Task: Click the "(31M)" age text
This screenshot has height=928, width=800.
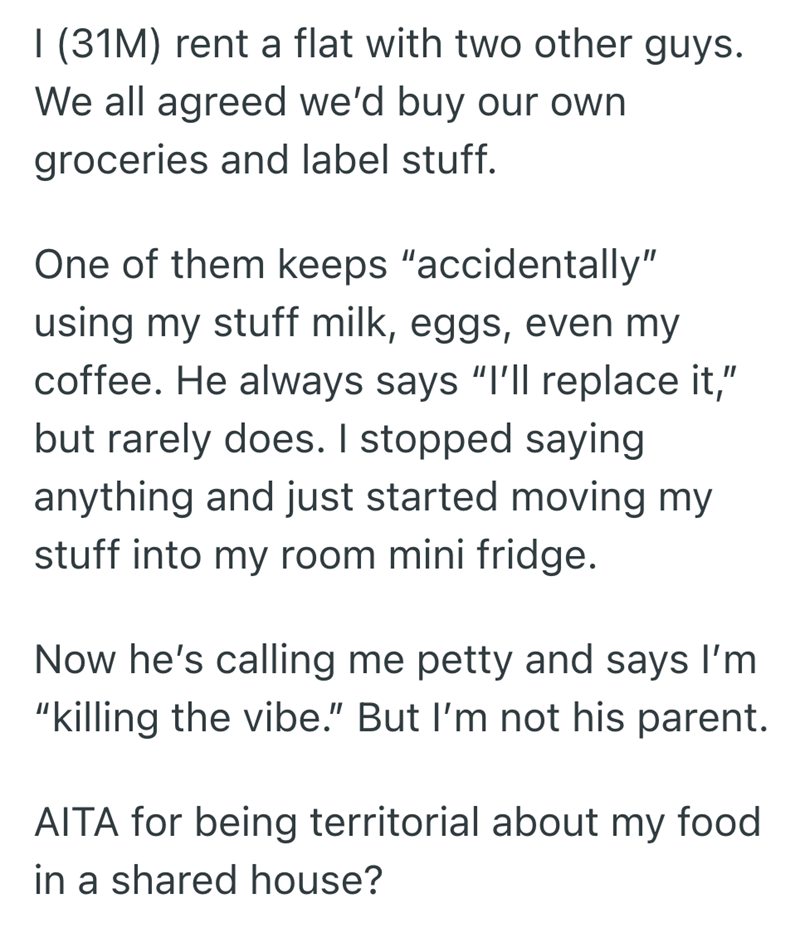Action: [109, 46]
